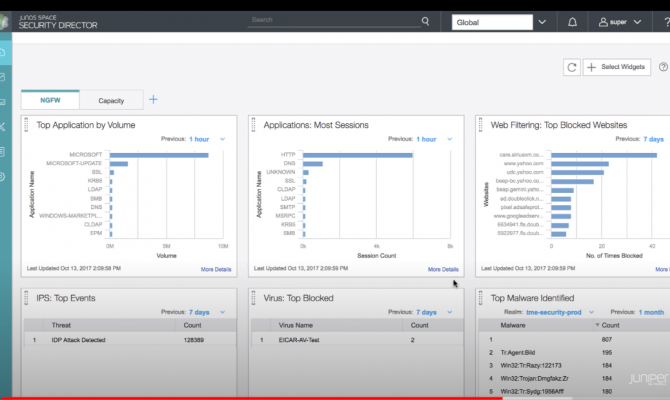Open the second sidebar icon below home
This screenshot has width=670, height=400.
tap(3, 77)
